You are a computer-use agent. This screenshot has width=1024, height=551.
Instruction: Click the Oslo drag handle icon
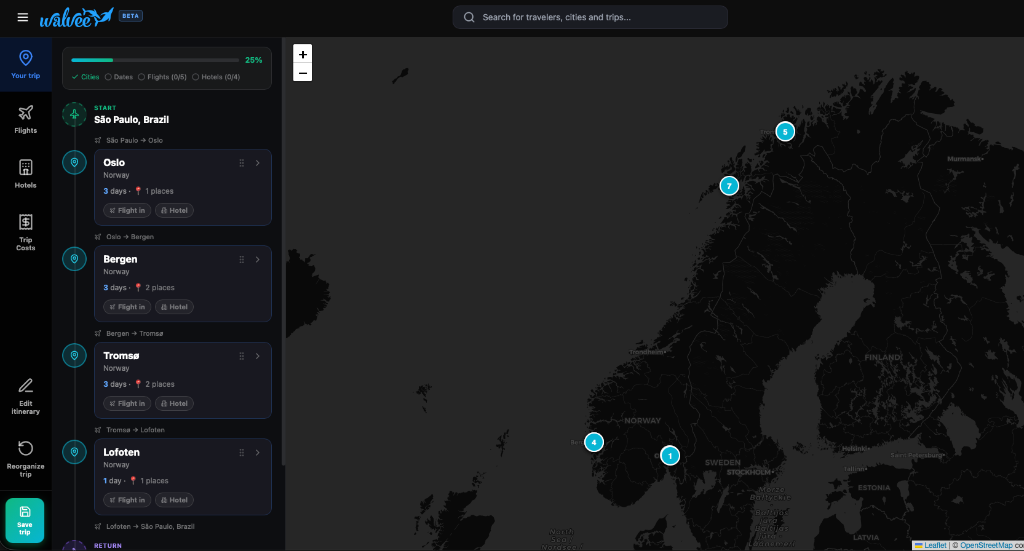click(x=242, y=163)
